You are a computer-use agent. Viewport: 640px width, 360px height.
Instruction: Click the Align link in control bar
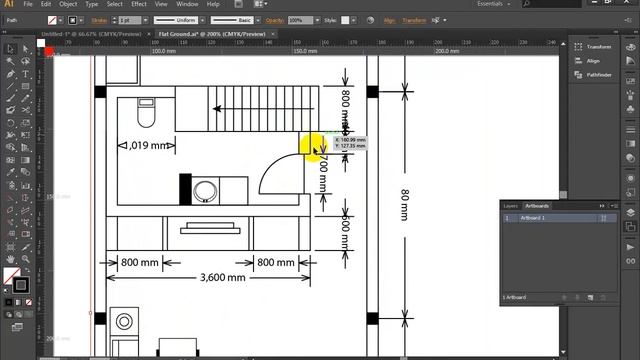pyautogui.click(x=389, y=20)
